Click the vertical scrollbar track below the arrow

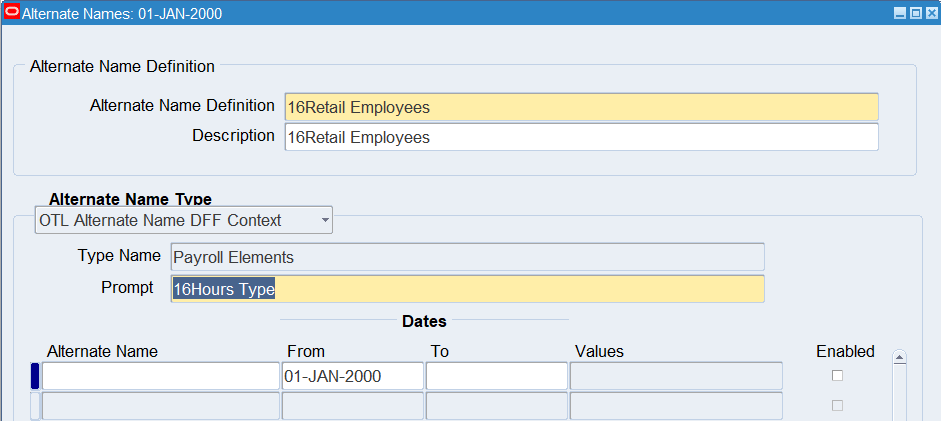tap(899, 395)
